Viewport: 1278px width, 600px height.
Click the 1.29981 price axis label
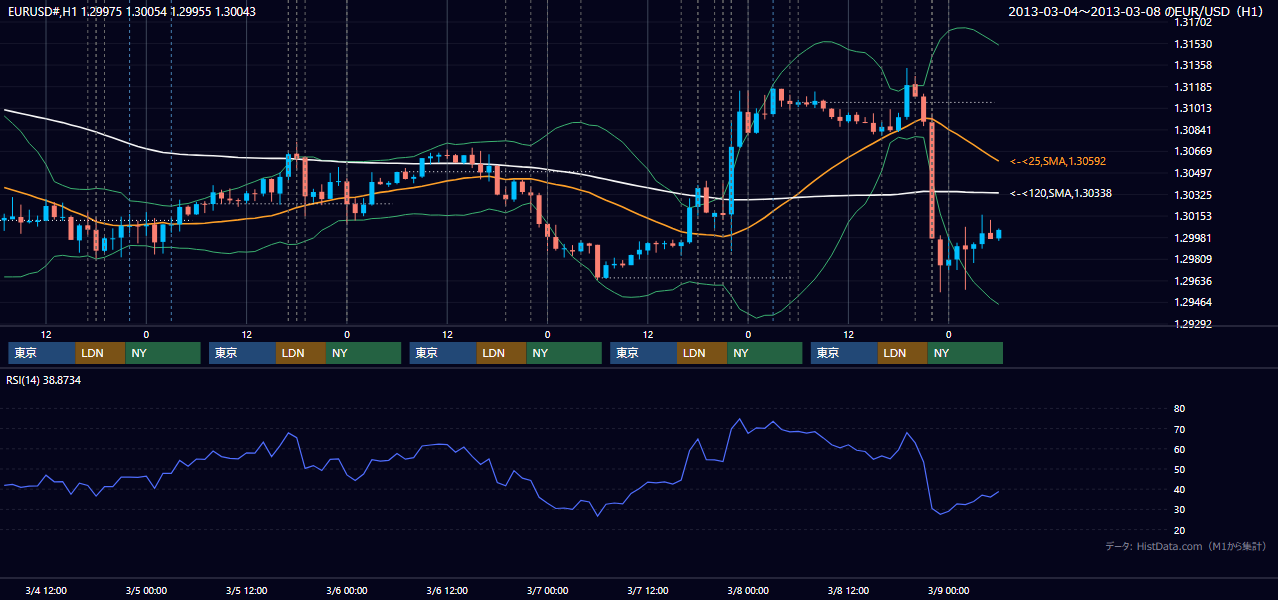pyautogui.click(x=1193, y=238)
